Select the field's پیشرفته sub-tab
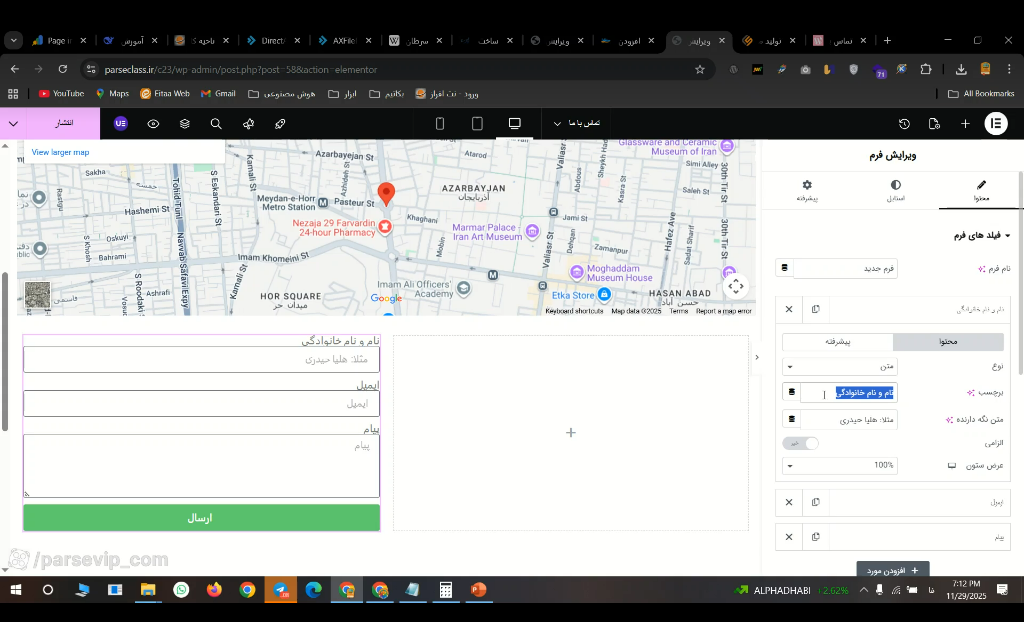 [837, 342]
